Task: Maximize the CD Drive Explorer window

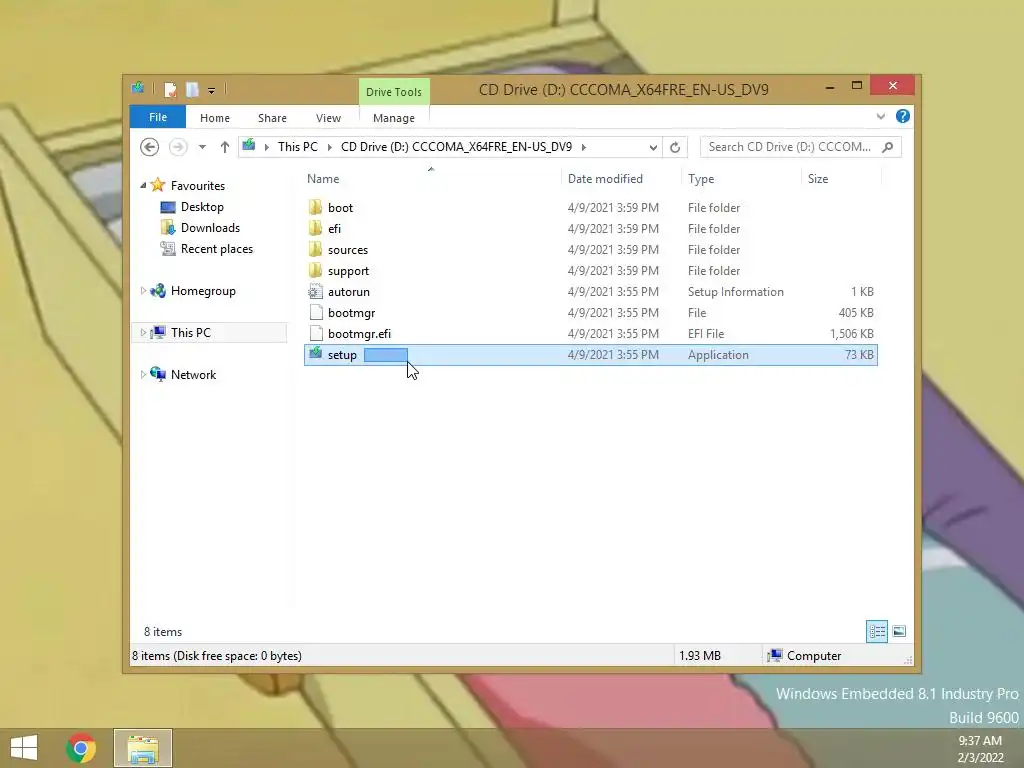Action: coord(857,86)
